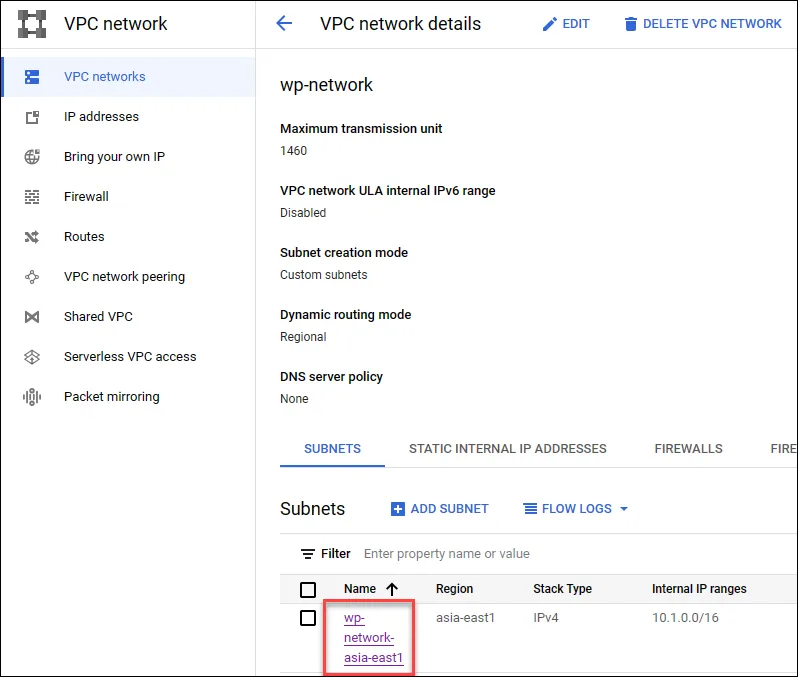Click the Disabled IPv6 range value
Image resolution: width=798 pixels, height=677 pixels.
(x=303, y=213)
